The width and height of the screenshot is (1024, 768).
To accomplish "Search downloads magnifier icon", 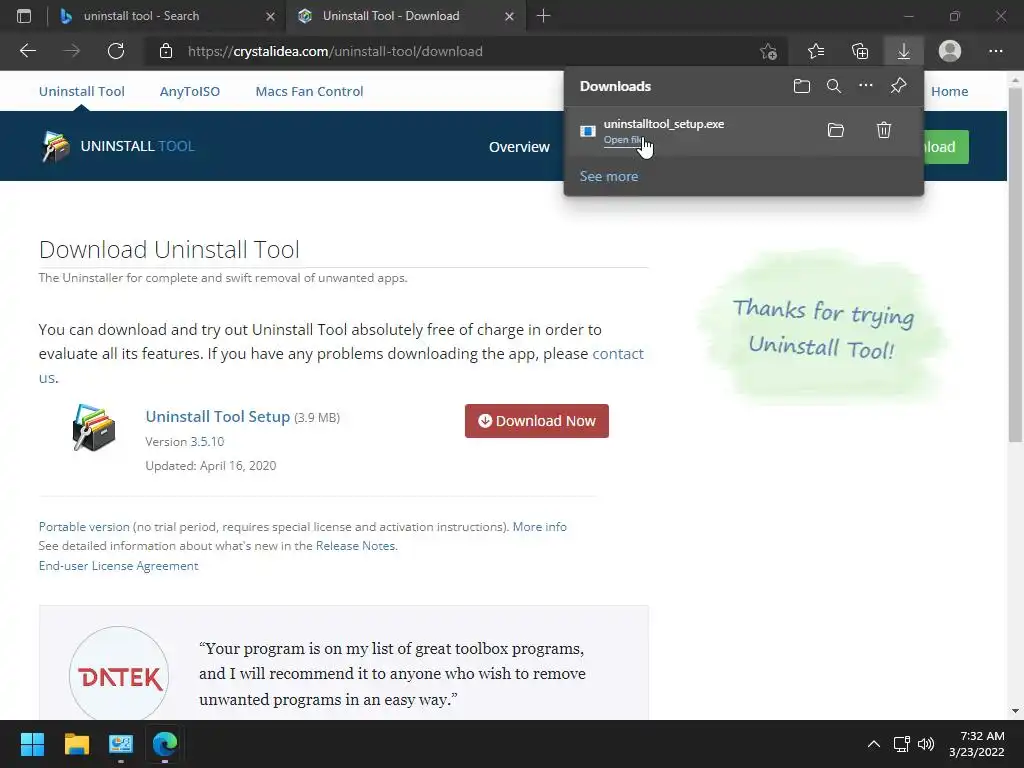I will pyautogui.click(x=834, y=86).
